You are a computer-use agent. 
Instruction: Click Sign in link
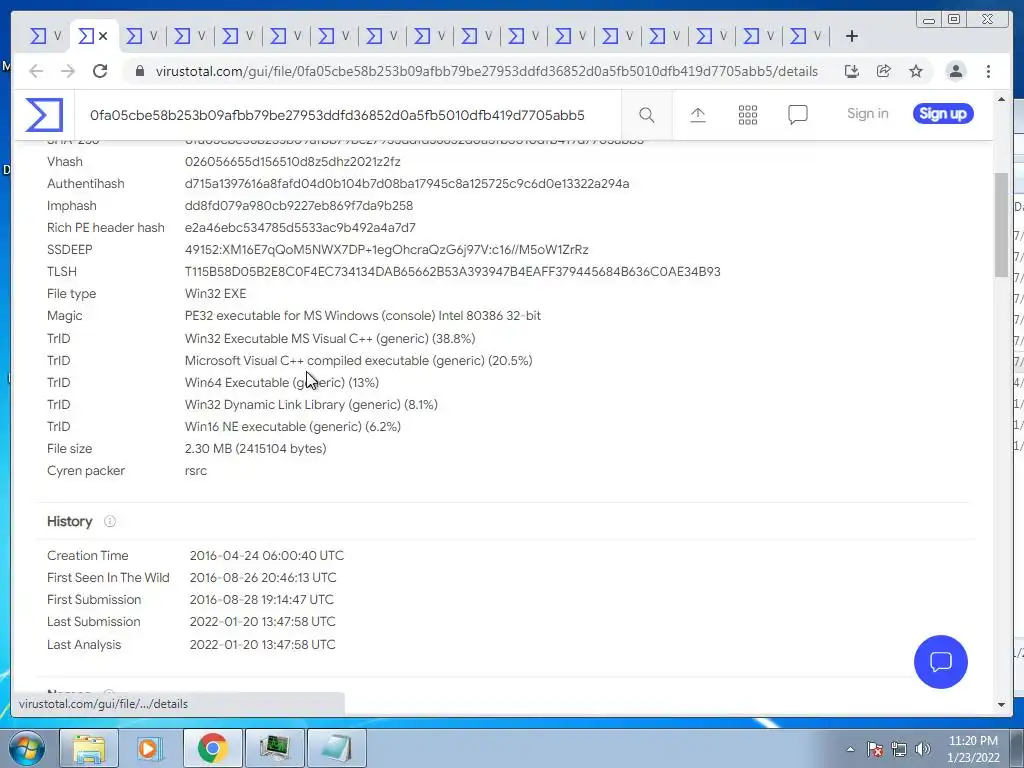click(867, 114)
